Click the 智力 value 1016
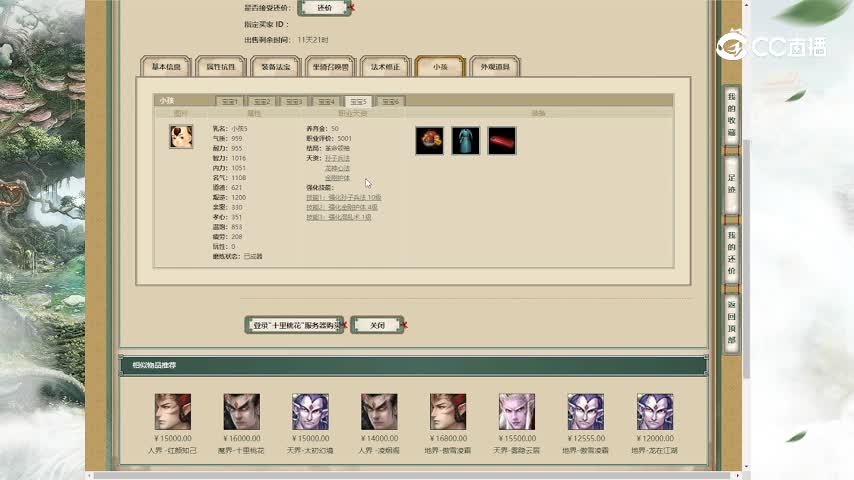 pos(239,158)
